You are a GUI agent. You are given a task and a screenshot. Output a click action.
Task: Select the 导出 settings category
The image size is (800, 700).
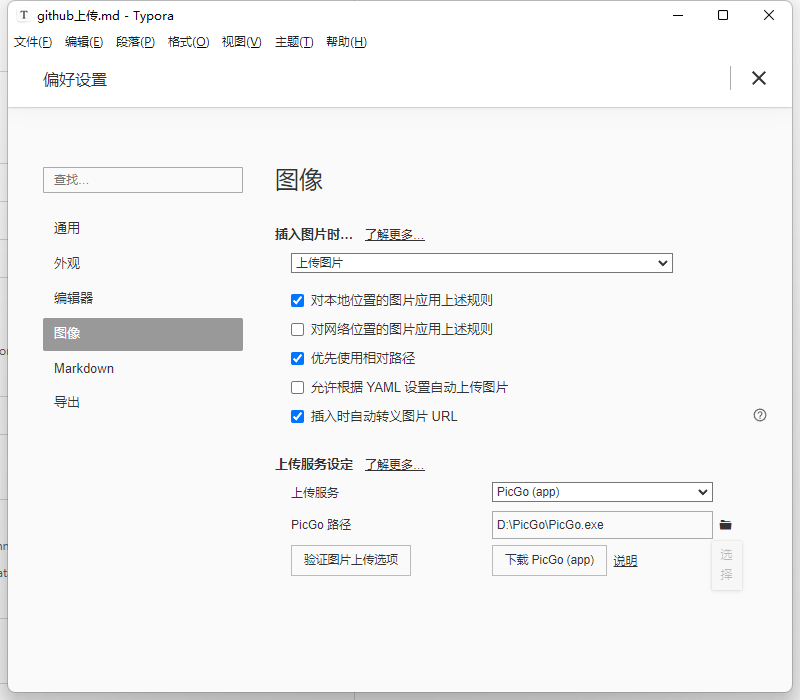tap(143, 402)
